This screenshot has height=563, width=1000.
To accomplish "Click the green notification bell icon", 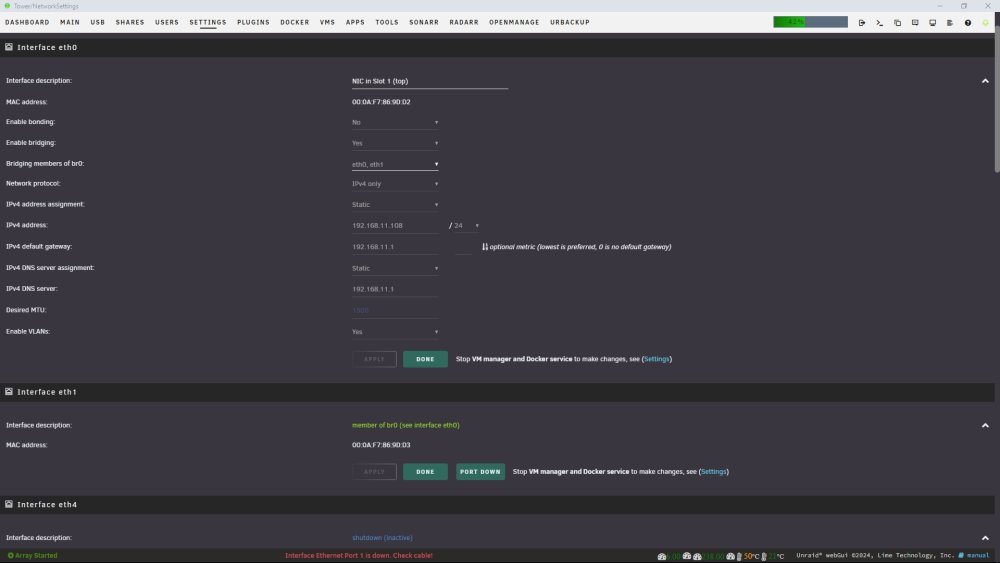I will click(x=985, y=22).
